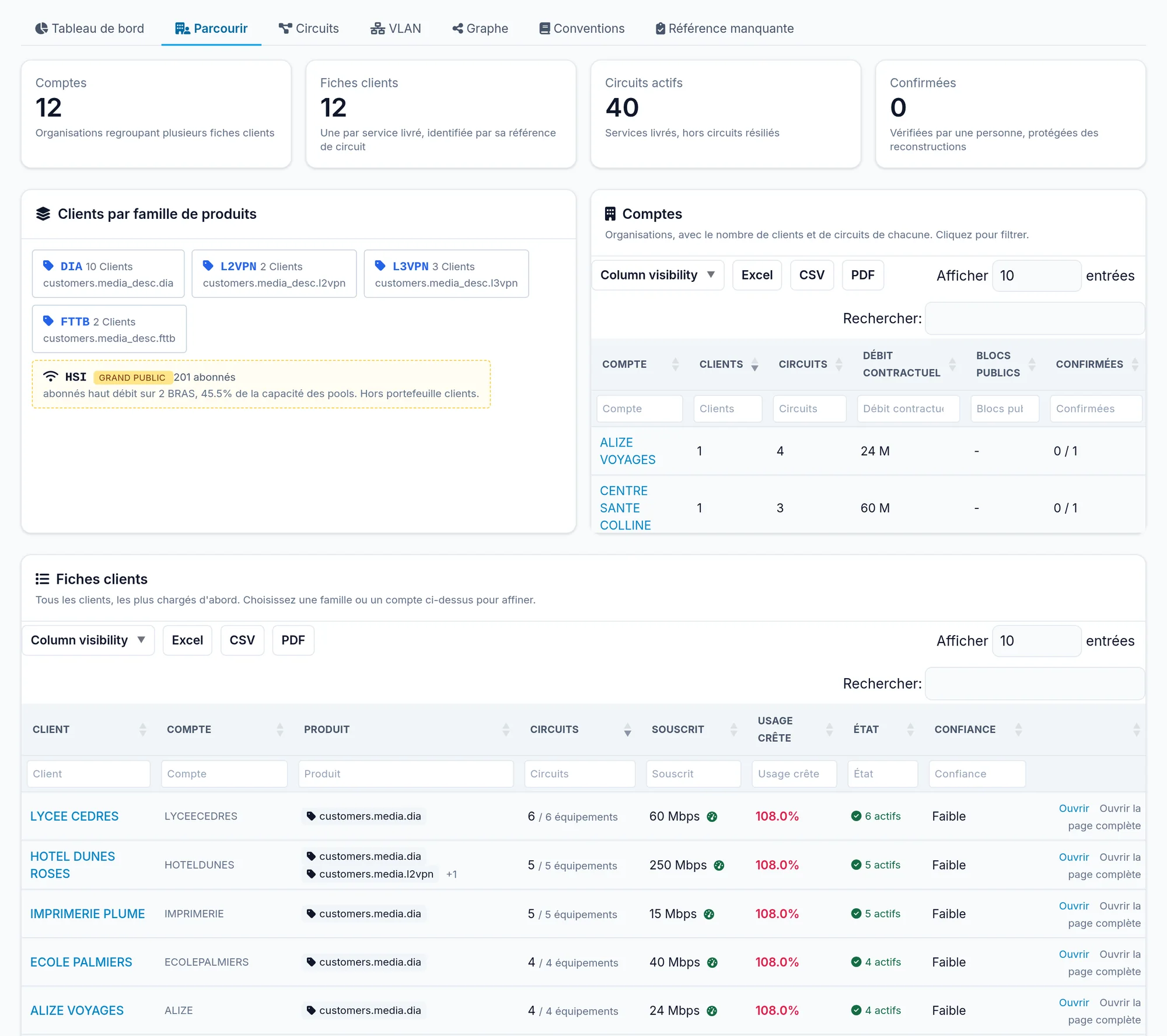The height and width of the screenshot is (1036, 1167).
Task: Click the L3VPN tag icon
Action: (380, 266)
